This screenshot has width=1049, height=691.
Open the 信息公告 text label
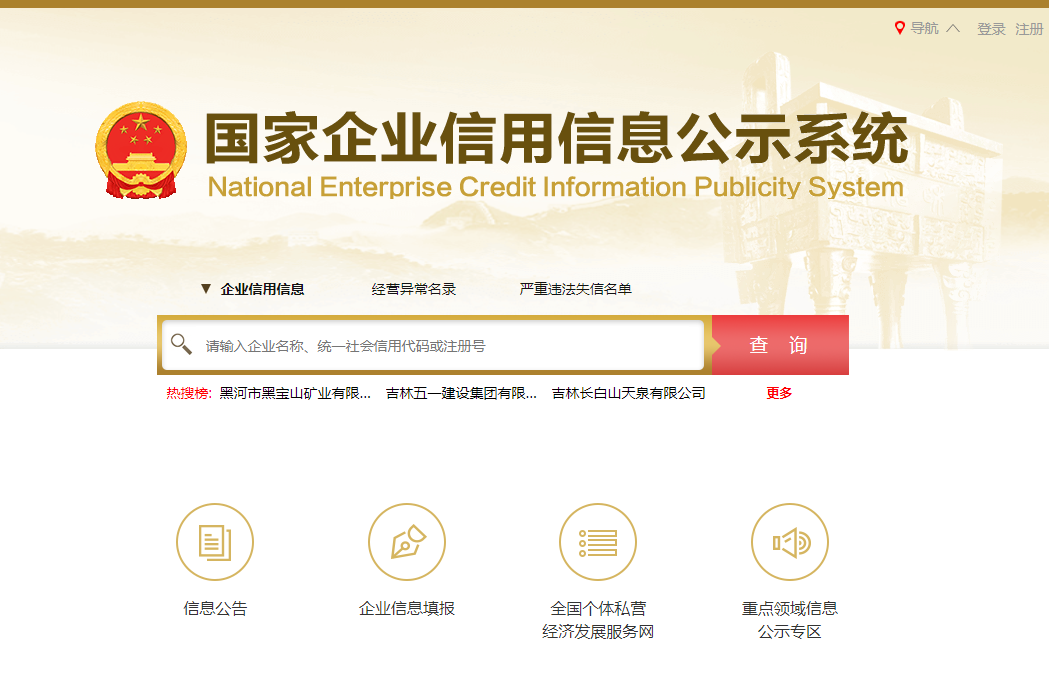[x=215, y=609]
